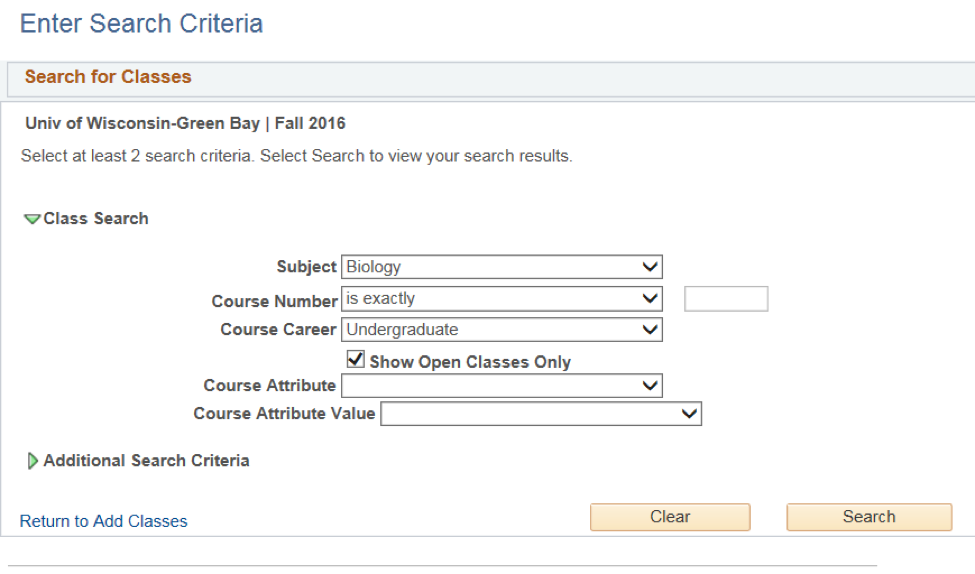Click the Course Attribute Value arrow icon
The width and height of the screenshot is (975, 574).
(x=689, y=414)
